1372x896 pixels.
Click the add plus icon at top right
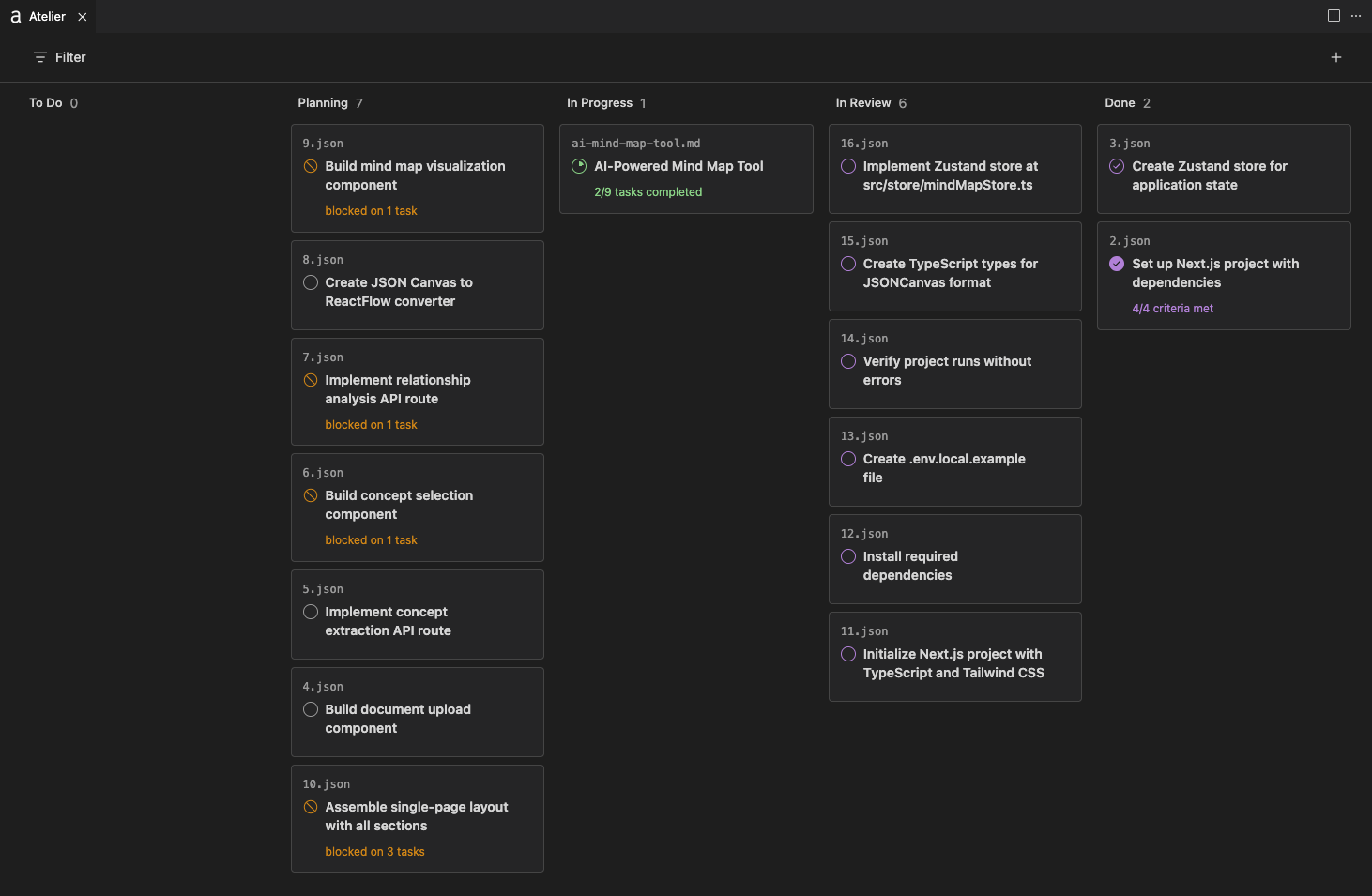[1336, 57]
